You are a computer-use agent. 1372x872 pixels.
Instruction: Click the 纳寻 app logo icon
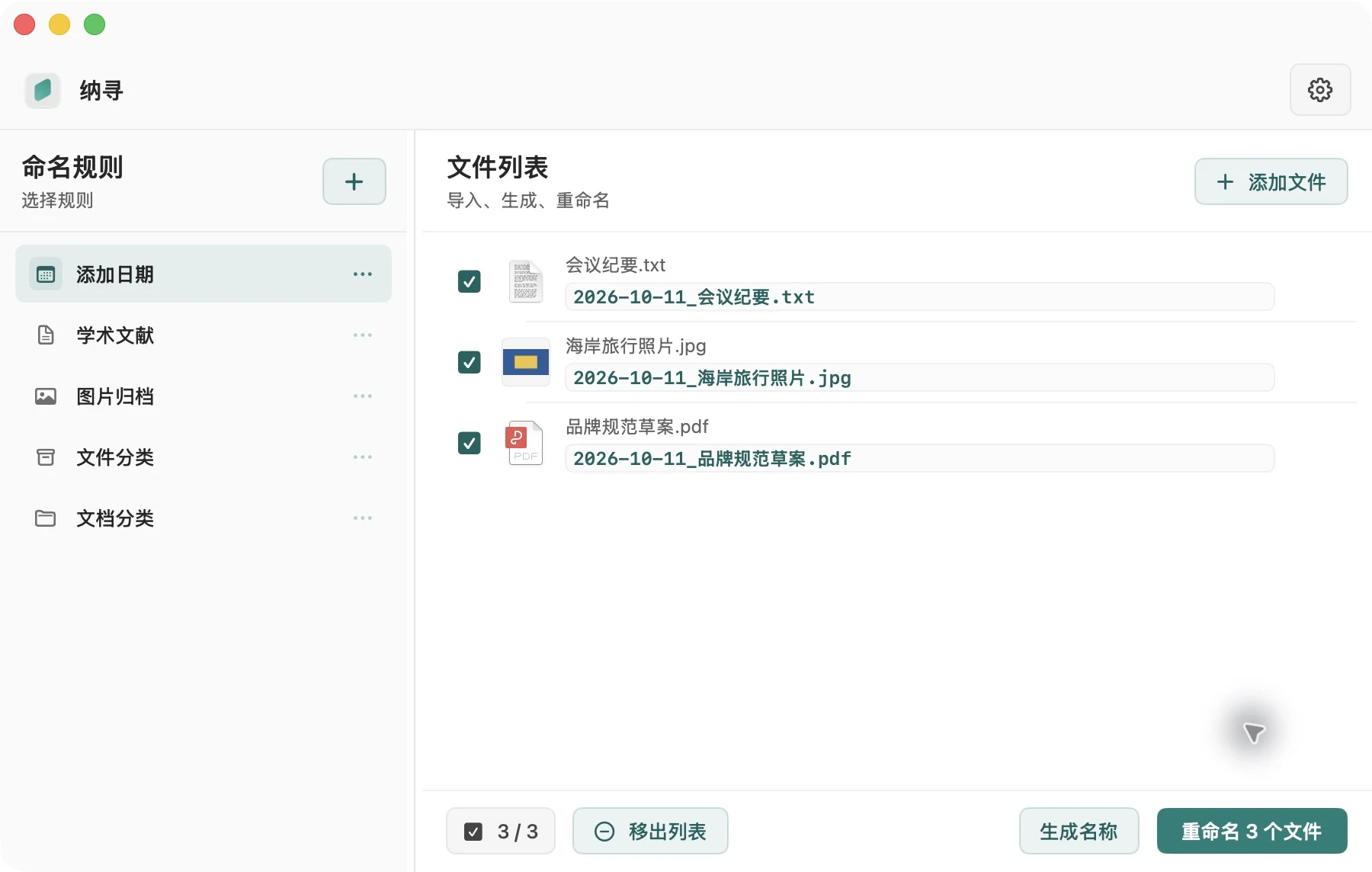click(x=43, y=91)
